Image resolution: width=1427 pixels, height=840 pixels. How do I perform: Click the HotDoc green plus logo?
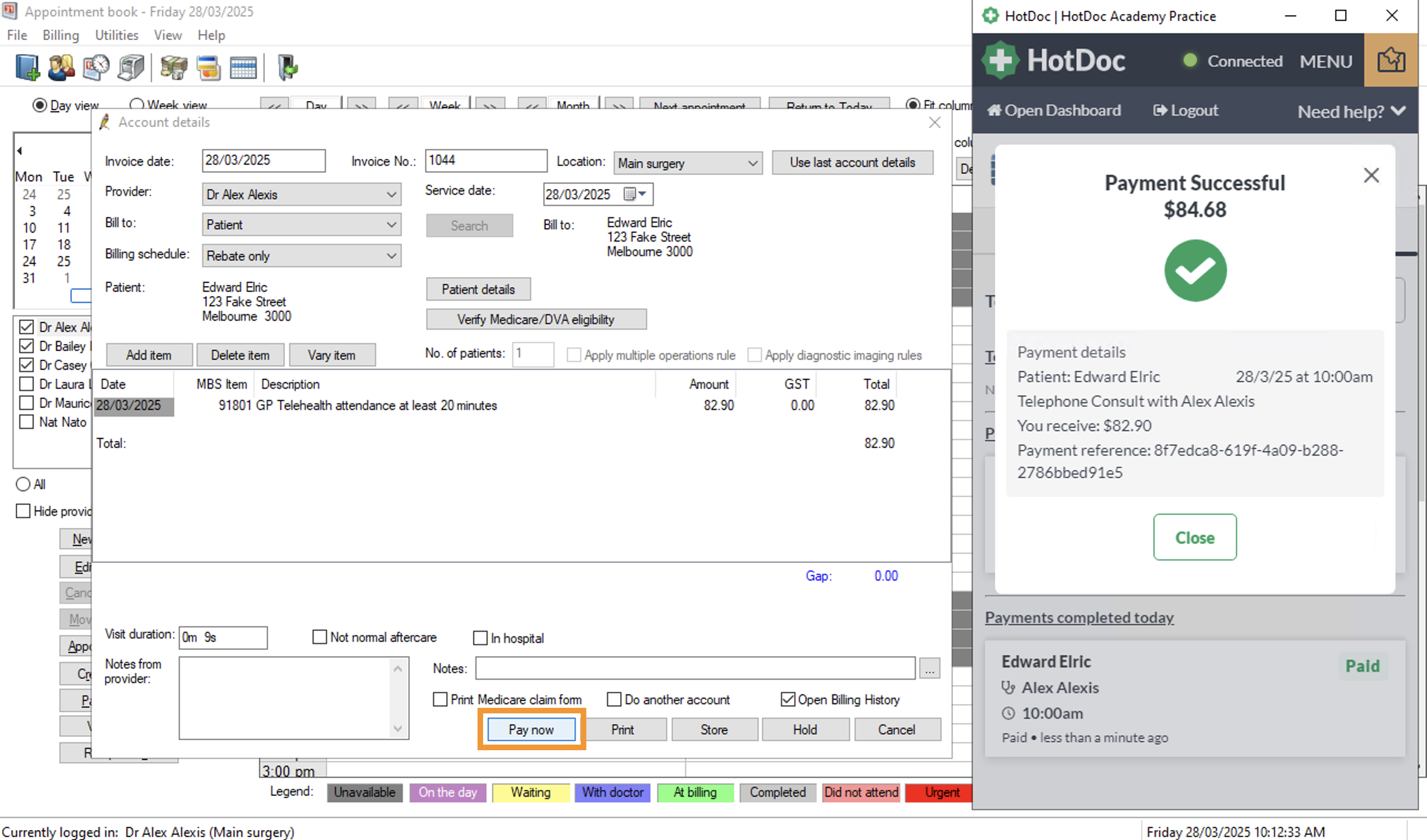[x=1001, y=60]
